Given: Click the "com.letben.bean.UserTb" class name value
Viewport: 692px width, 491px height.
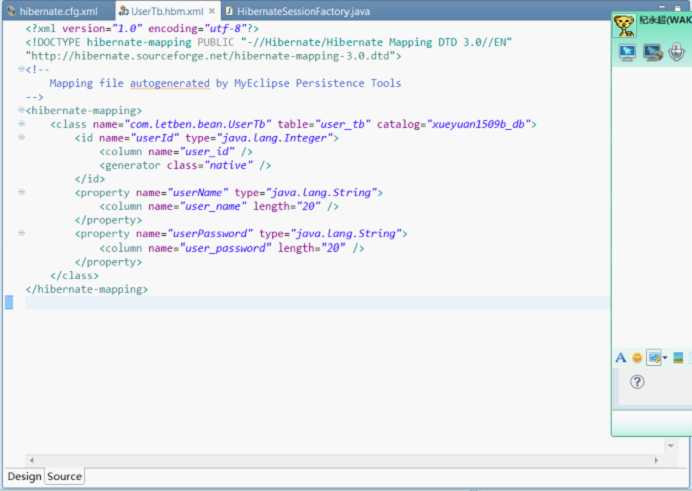Looking at the screenshot, I should 198,124.
